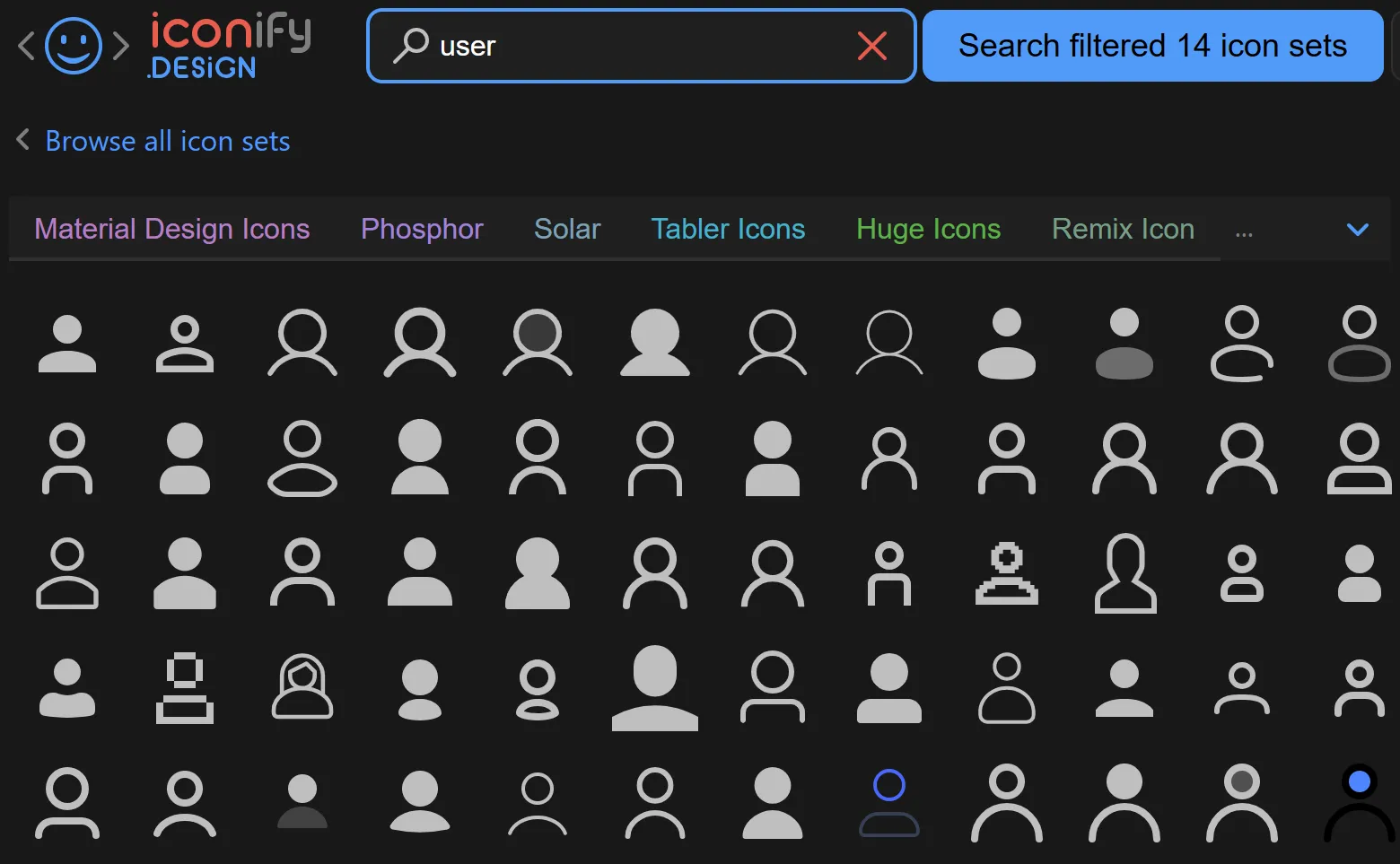The image size is (1400, 864).
Task: Click the blue smiley face logo
Action: coord(74,46)
